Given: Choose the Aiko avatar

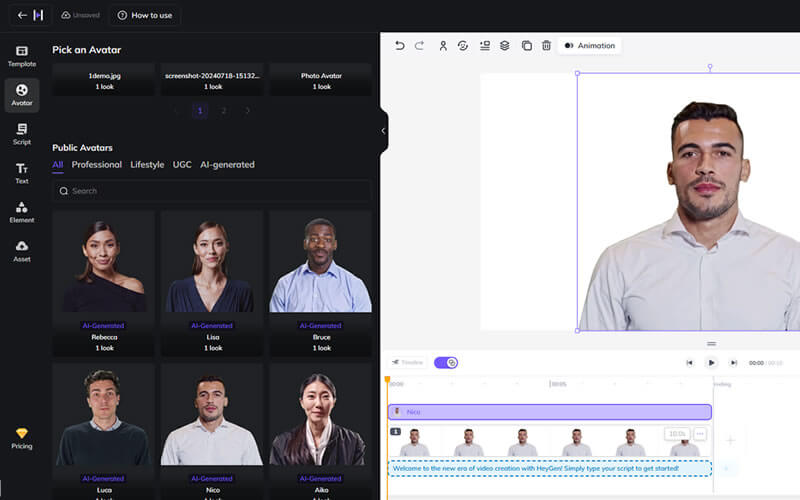Looking at the screenshot, I should pos(321,432).
